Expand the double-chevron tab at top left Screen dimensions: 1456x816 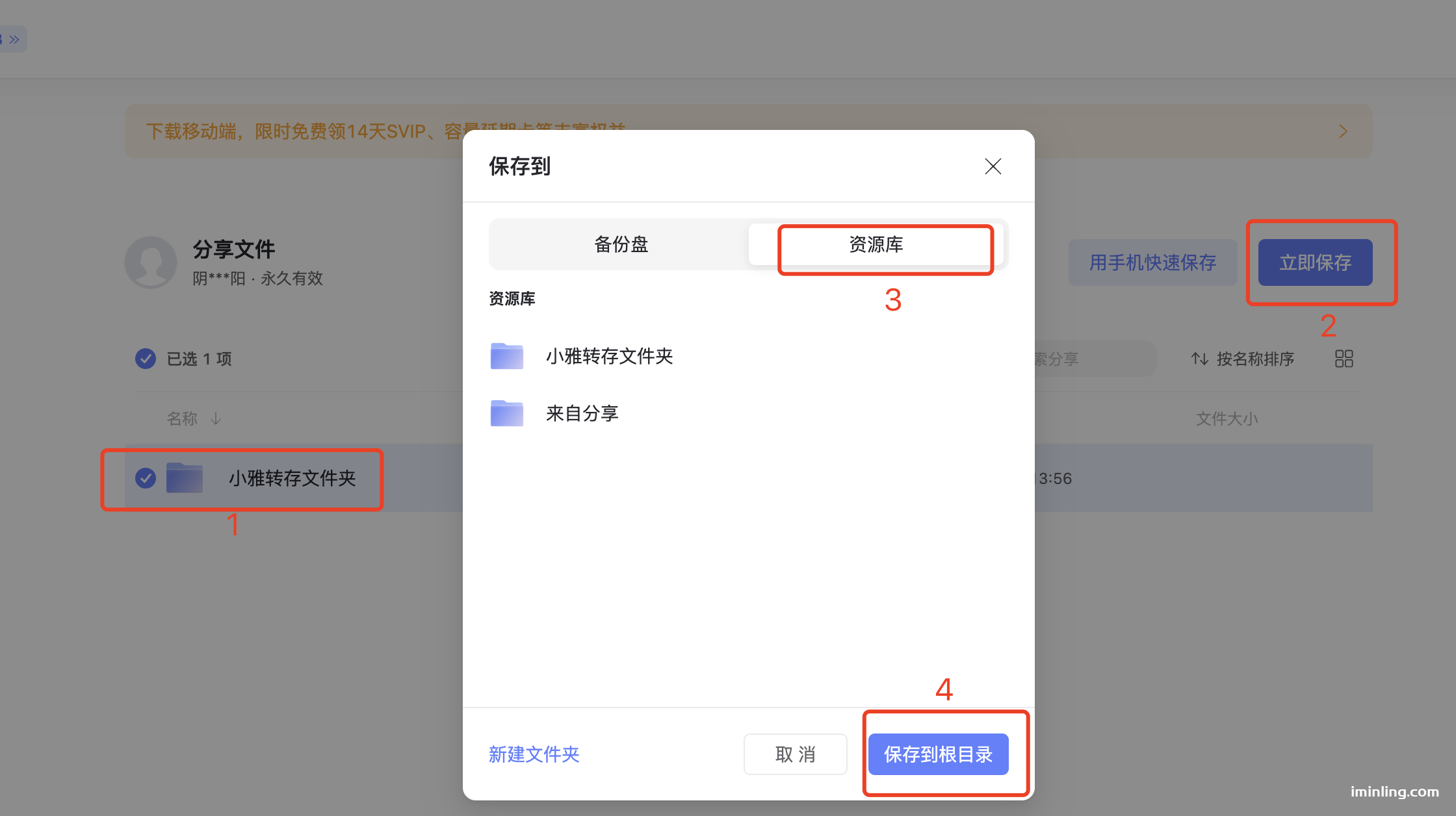(x=14, y=40)
